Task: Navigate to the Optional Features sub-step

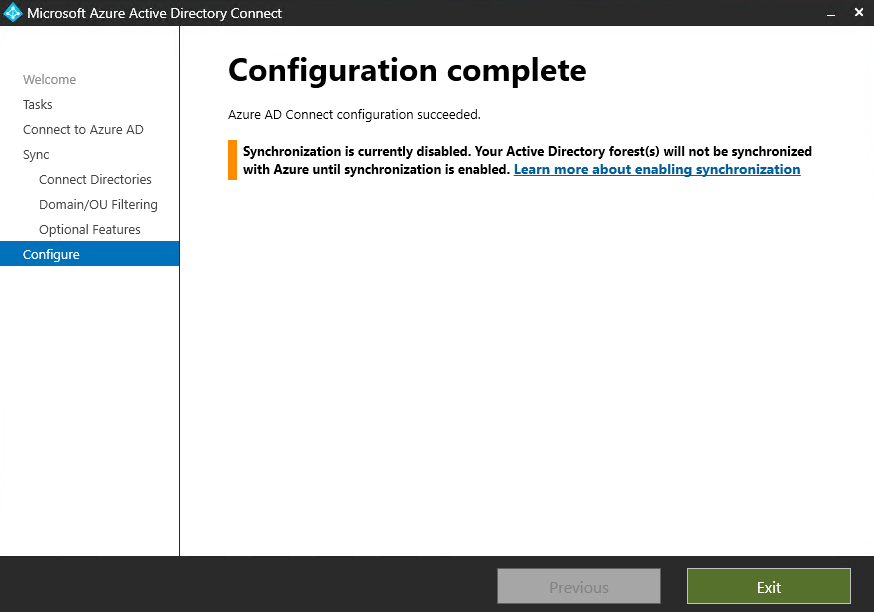Action: click(90, 229)
